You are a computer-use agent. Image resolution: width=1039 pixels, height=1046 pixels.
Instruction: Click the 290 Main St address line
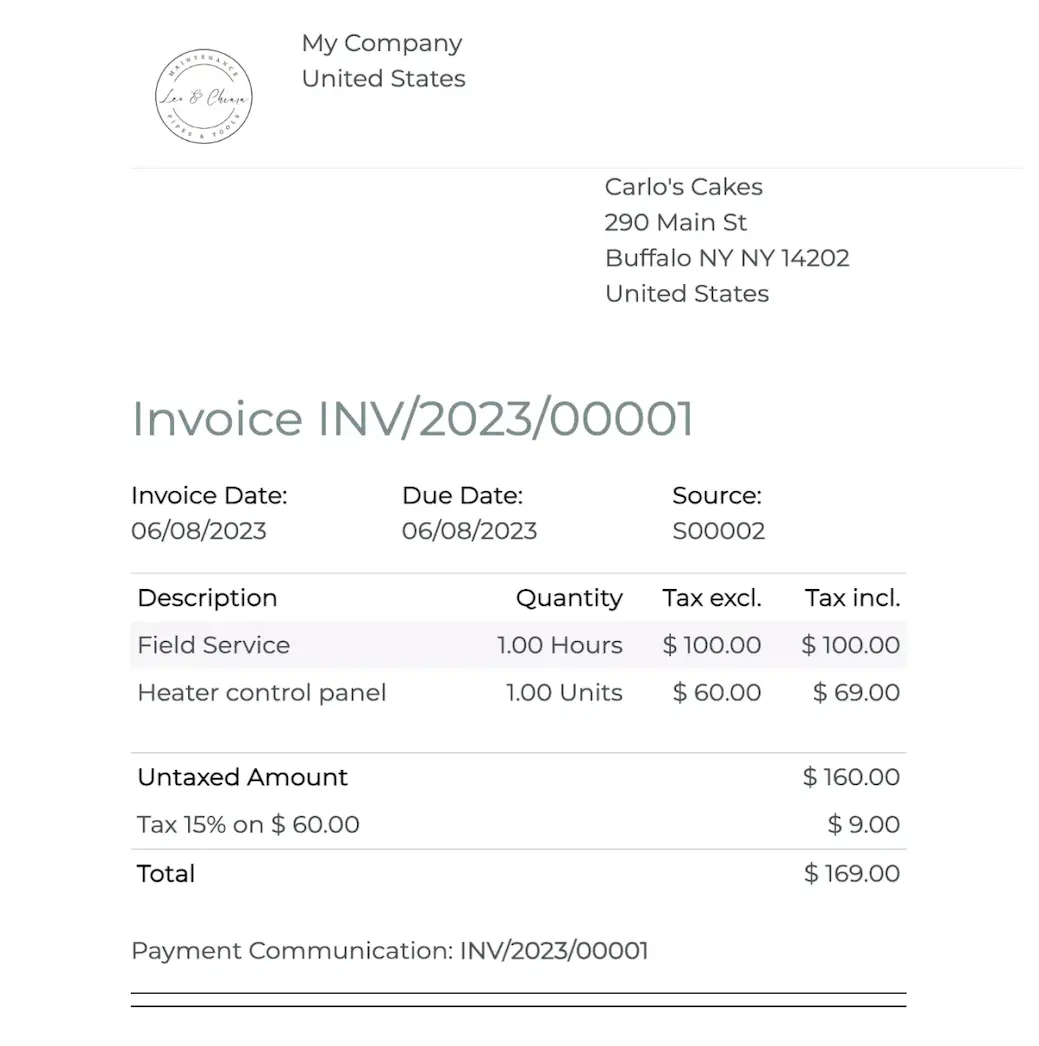click(x=675, y=222)
